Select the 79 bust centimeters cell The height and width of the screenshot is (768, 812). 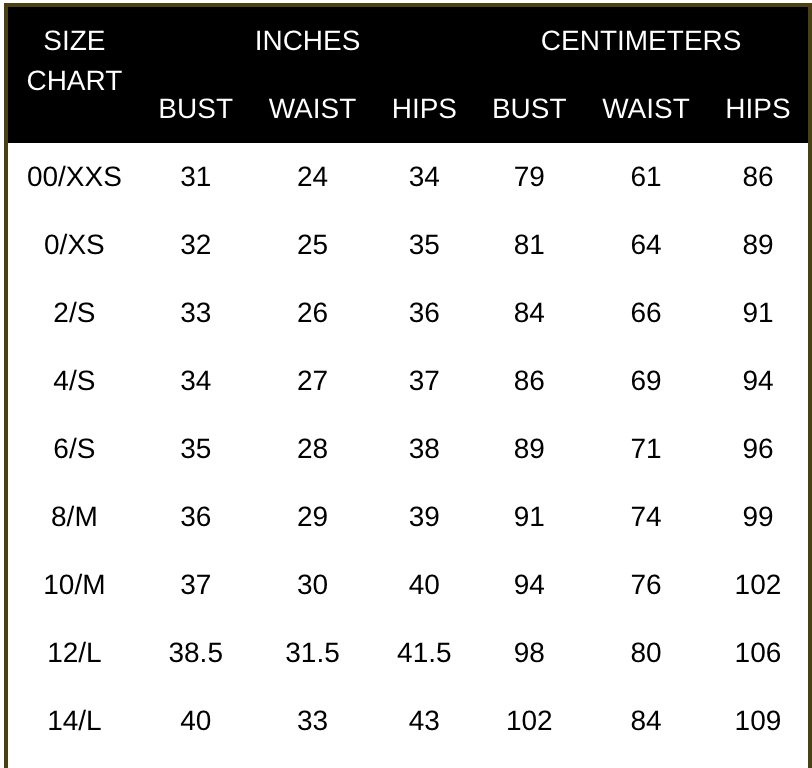(529, 177)
